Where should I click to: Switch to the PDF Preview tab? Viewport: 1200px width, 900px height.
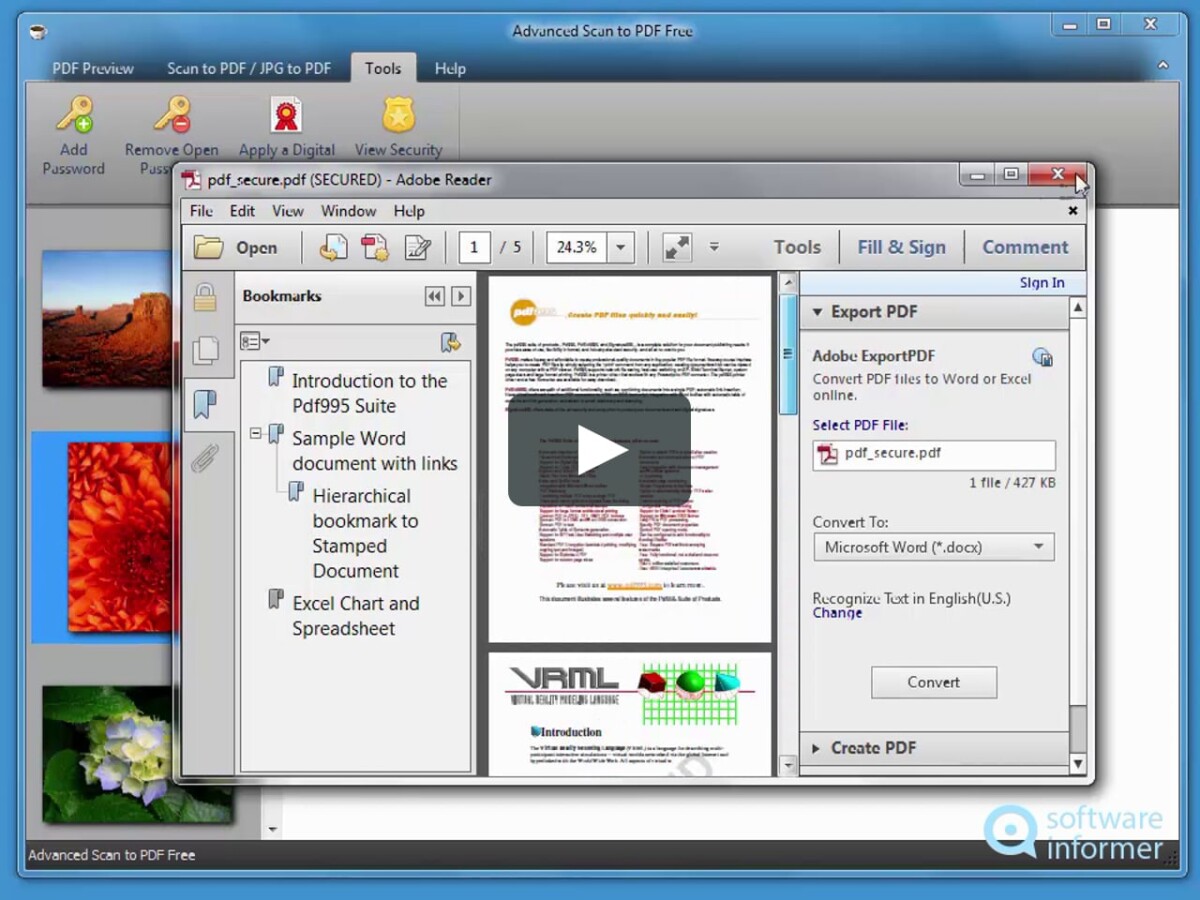pos(93,68)
